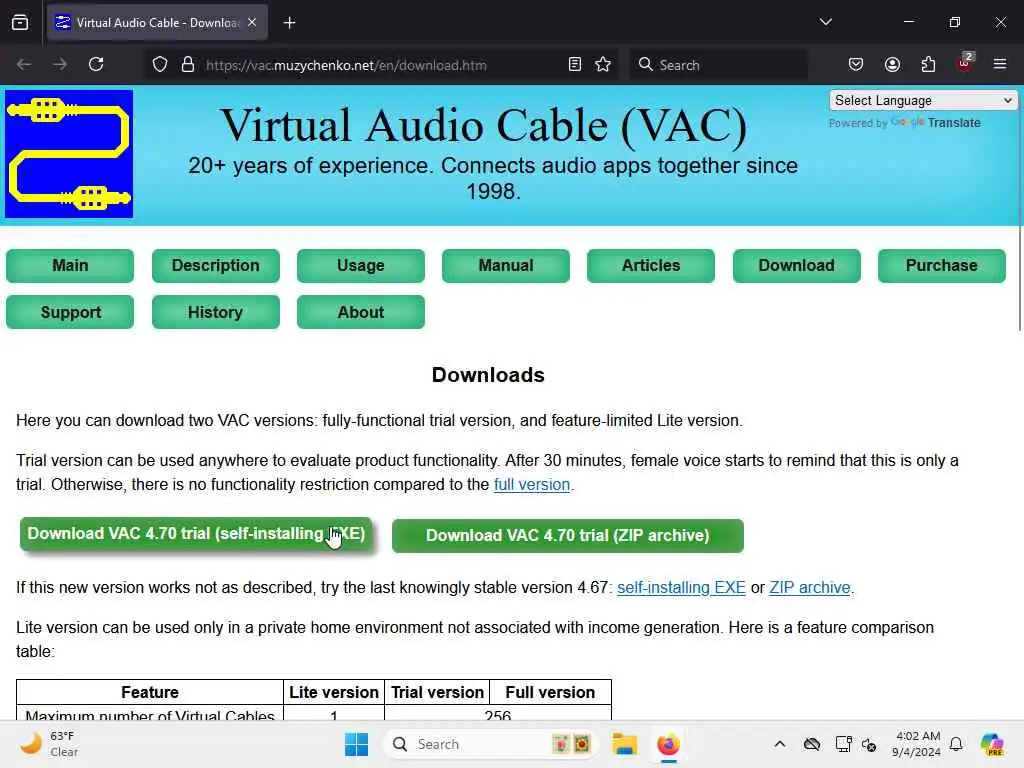1024x768 pixels.
Task: Click the Downloads heading
Action: 488,375
